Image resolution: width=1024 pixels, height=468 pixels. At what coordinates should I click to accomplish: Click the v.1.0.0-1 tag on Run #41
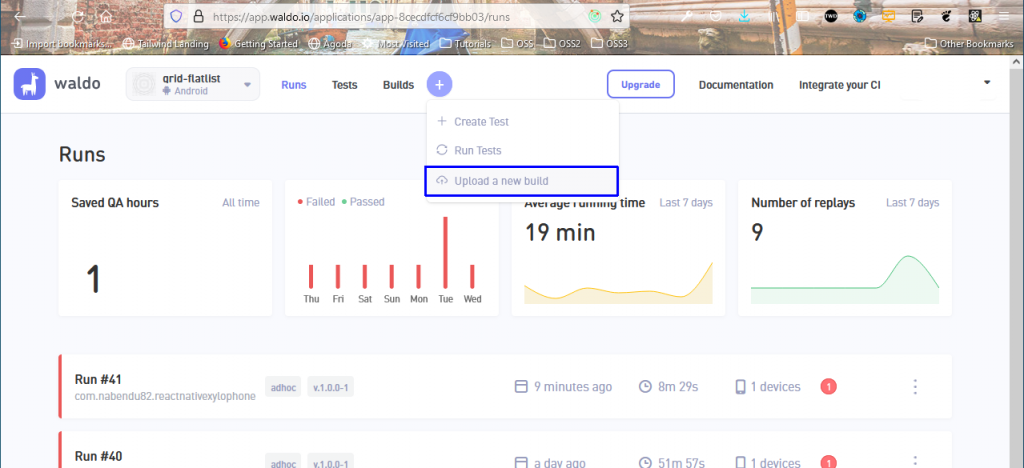(331, 386)
